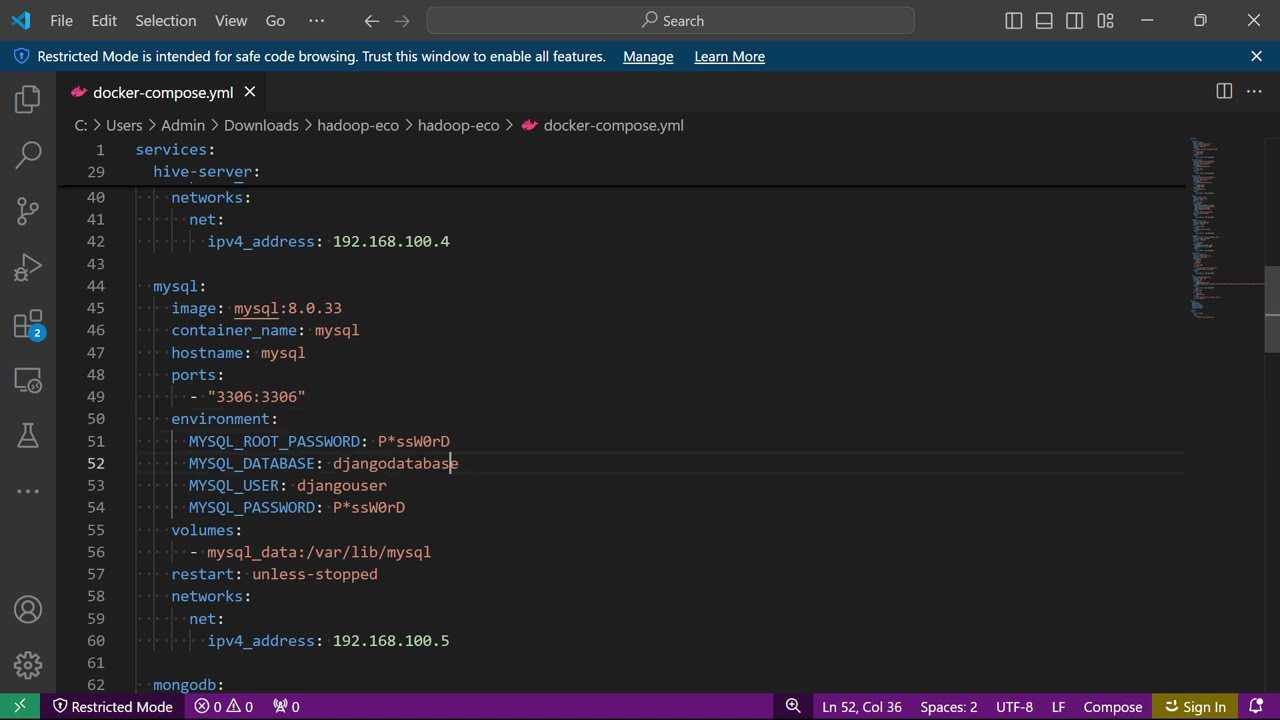Go forward with the right arrow
Image resolution: width=1280 pixels, height=720 pixels.
point(402,20)
